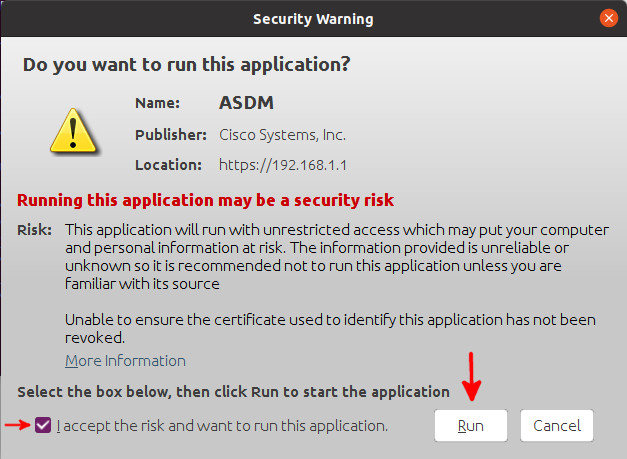Click the Publisher: field label

[x=171, y=135]
